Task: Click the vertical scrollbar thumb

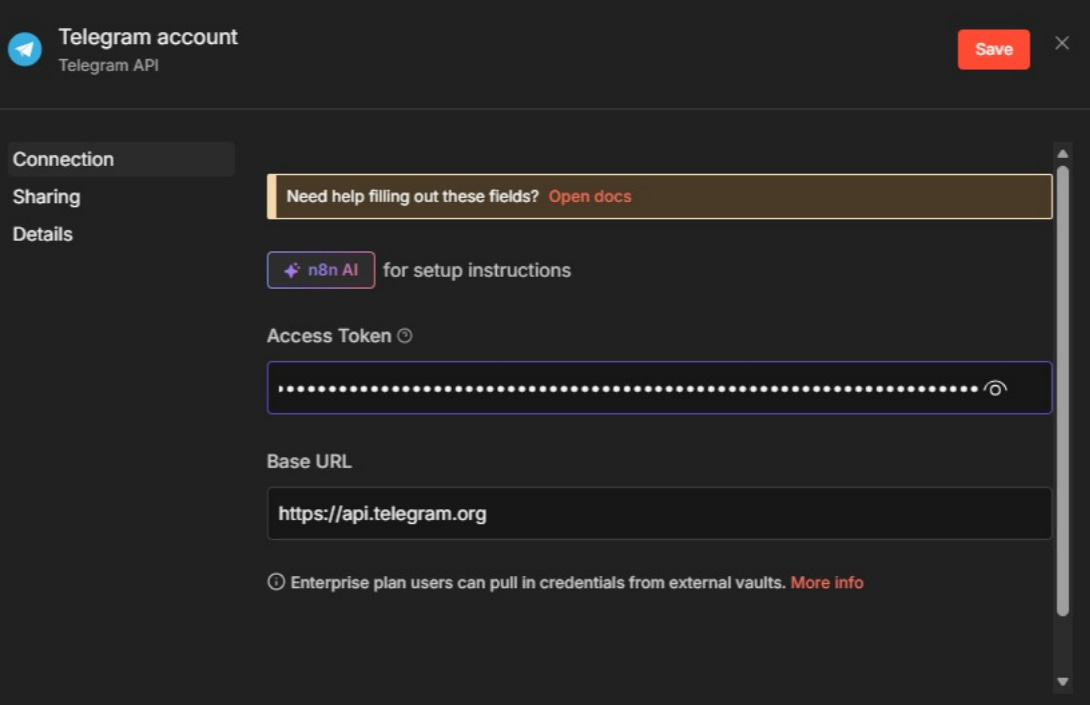Action: (x=1062, y=391)
